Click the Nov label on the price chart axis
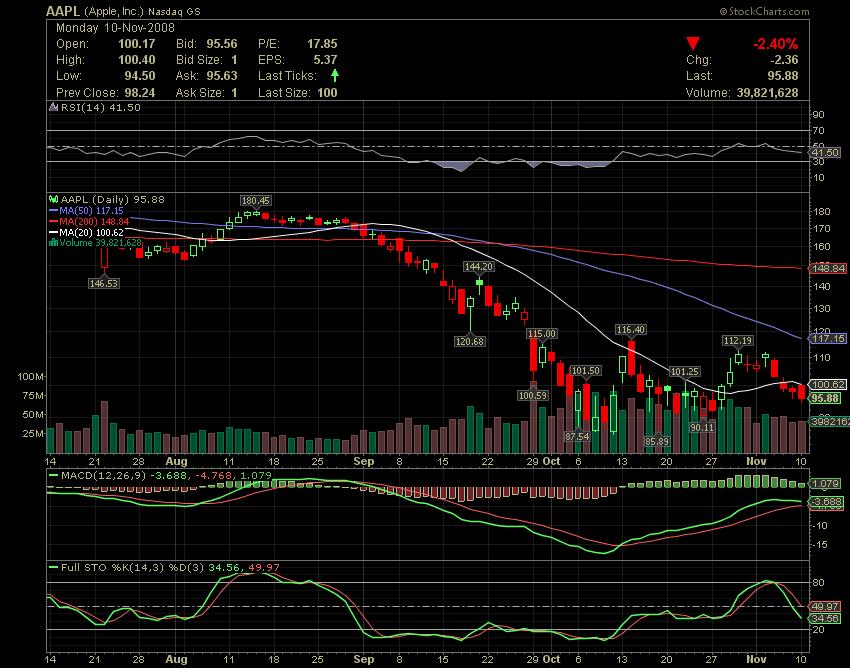 coord(756,461)
